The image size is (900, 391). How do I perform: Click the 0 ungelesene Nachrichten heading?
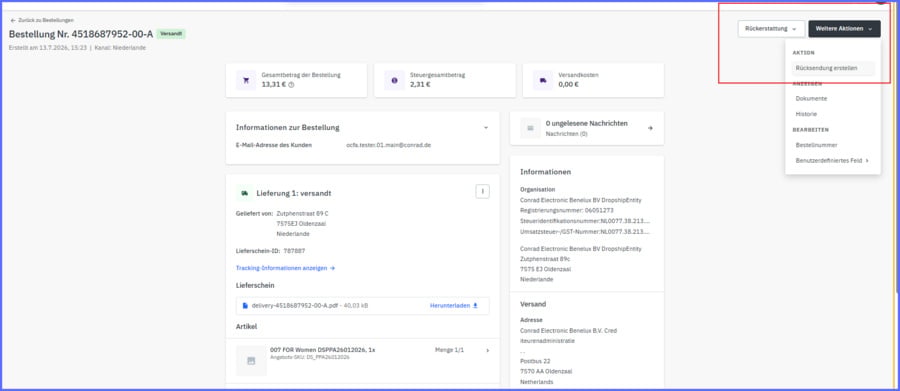pyautogui.click(x=587, y=123)
